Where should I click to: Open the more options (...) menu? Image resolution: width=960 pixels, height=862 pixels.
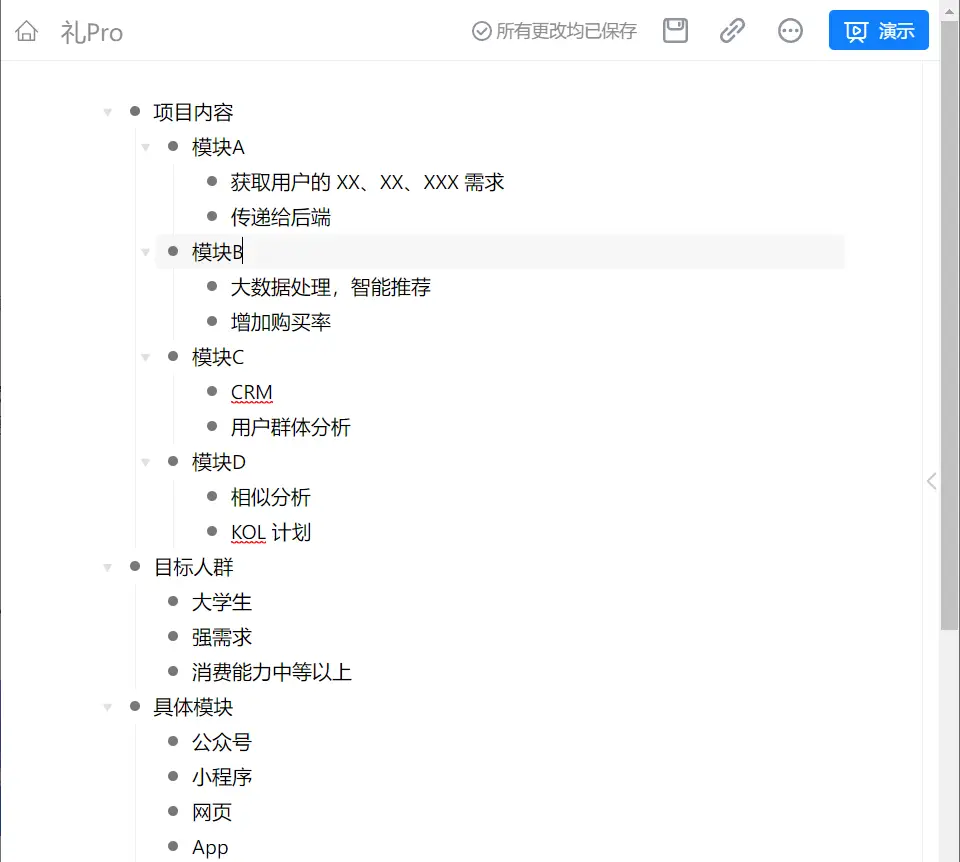pos(790,30)
